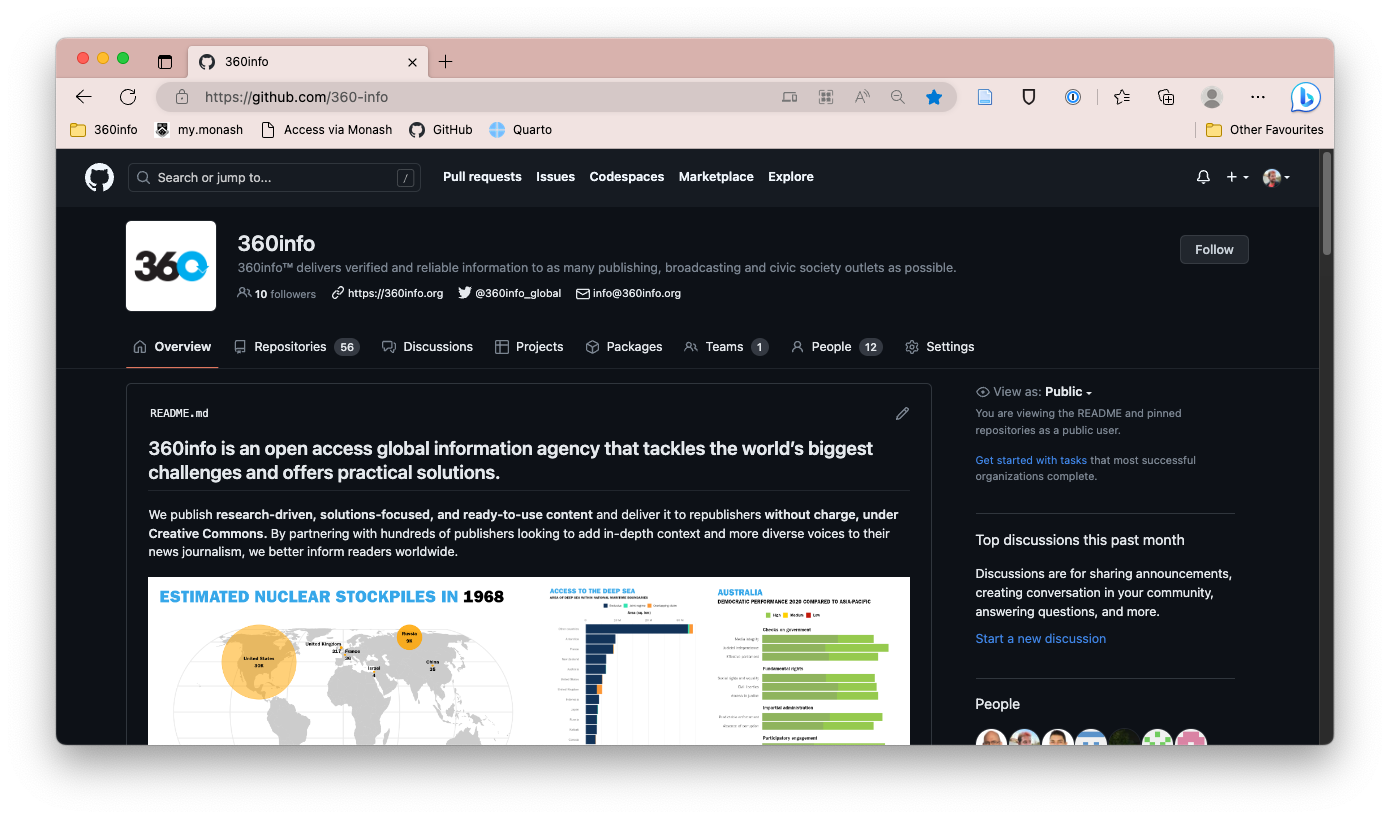
Task: Open the People tab
Action: (x=831, y=347)
